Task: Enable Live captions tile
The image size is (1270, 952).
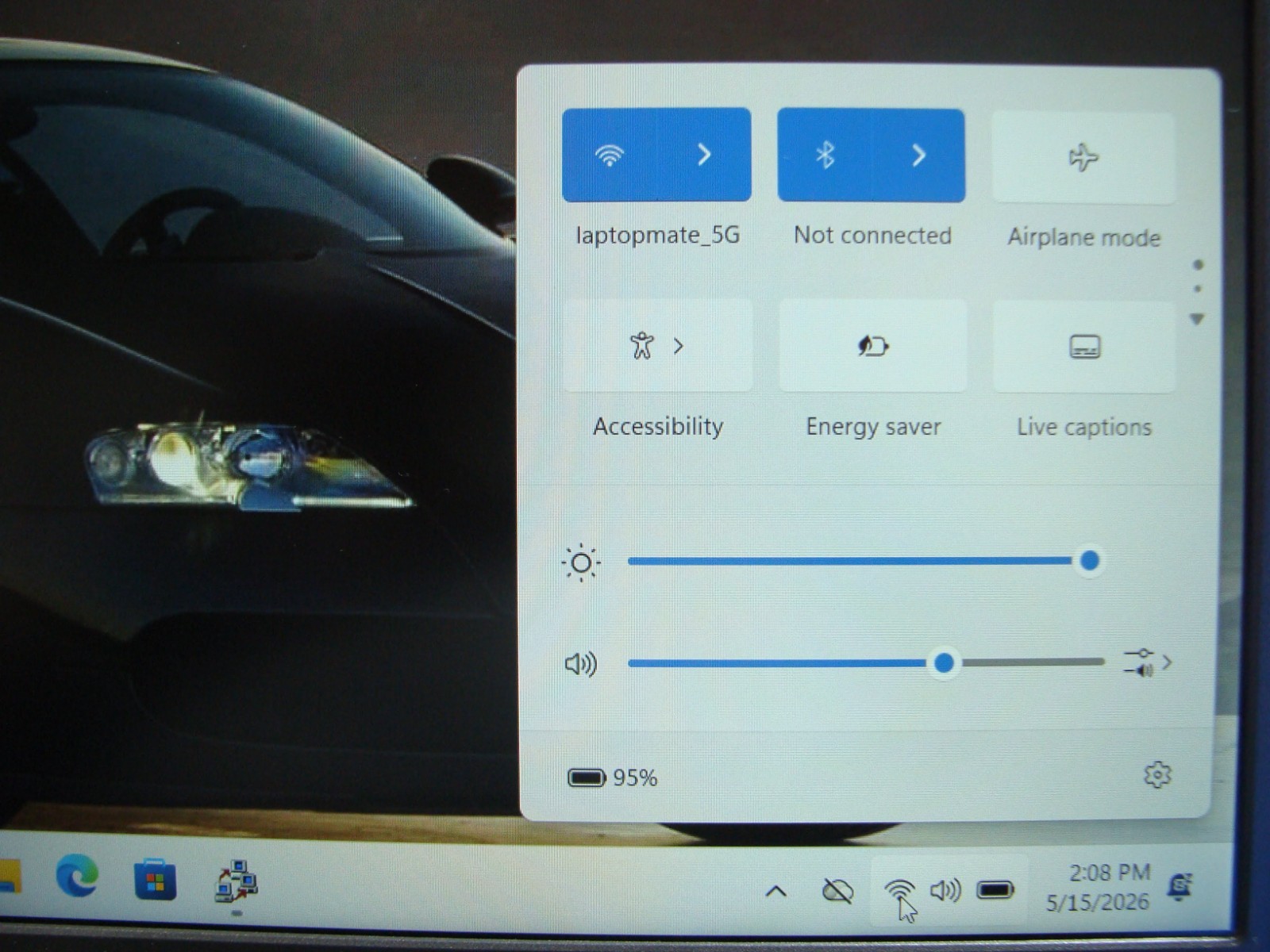Action: 1084,347
